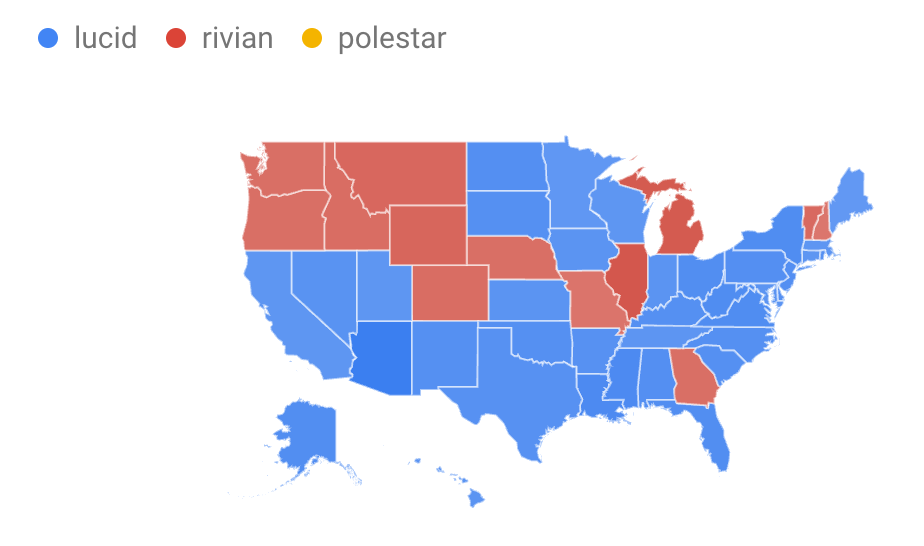The image size is (924, 546).
Task: Click Arizona, the darkest blue state
Action: (x=383, y=356)
